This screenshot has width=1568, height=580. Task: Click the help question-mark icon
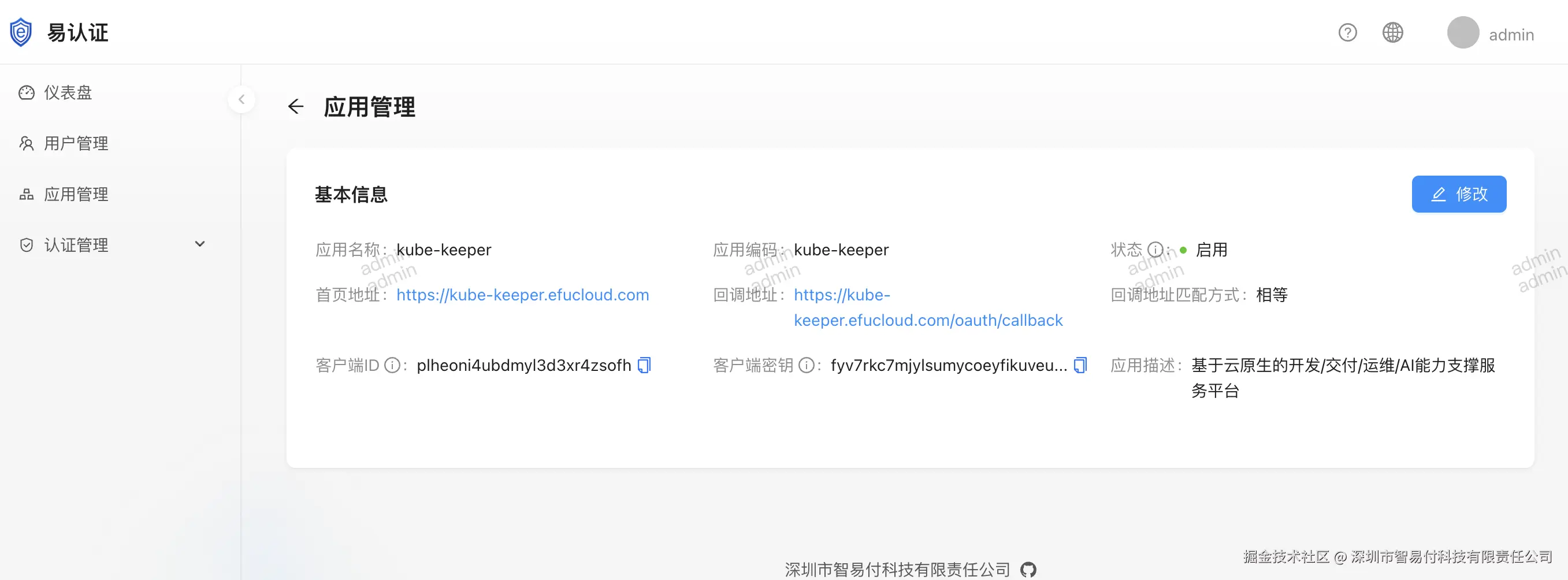1348,32
